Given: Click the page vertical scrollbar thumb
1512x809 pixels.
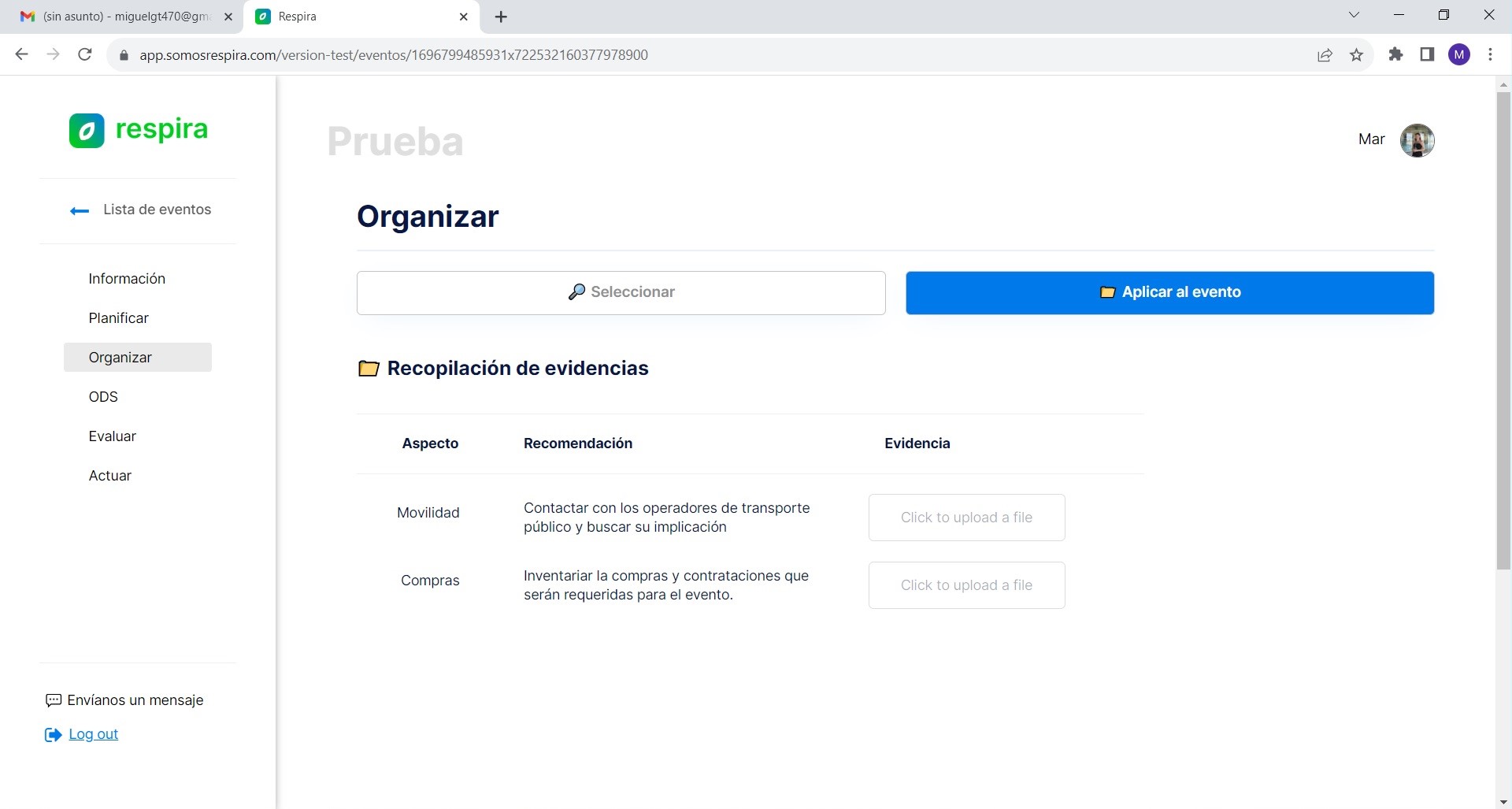Looking at the screenshot, I should 1503,331.
